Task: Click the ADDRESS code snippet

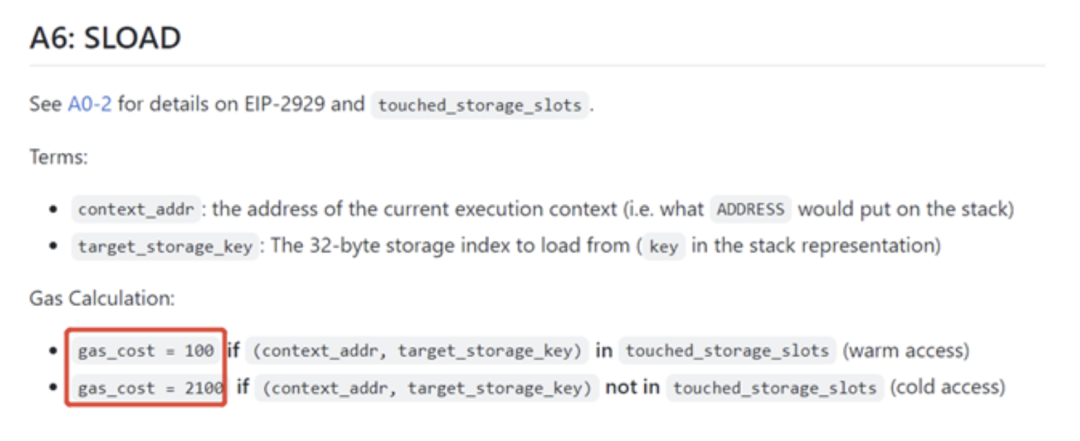Action: click(751, 211)
